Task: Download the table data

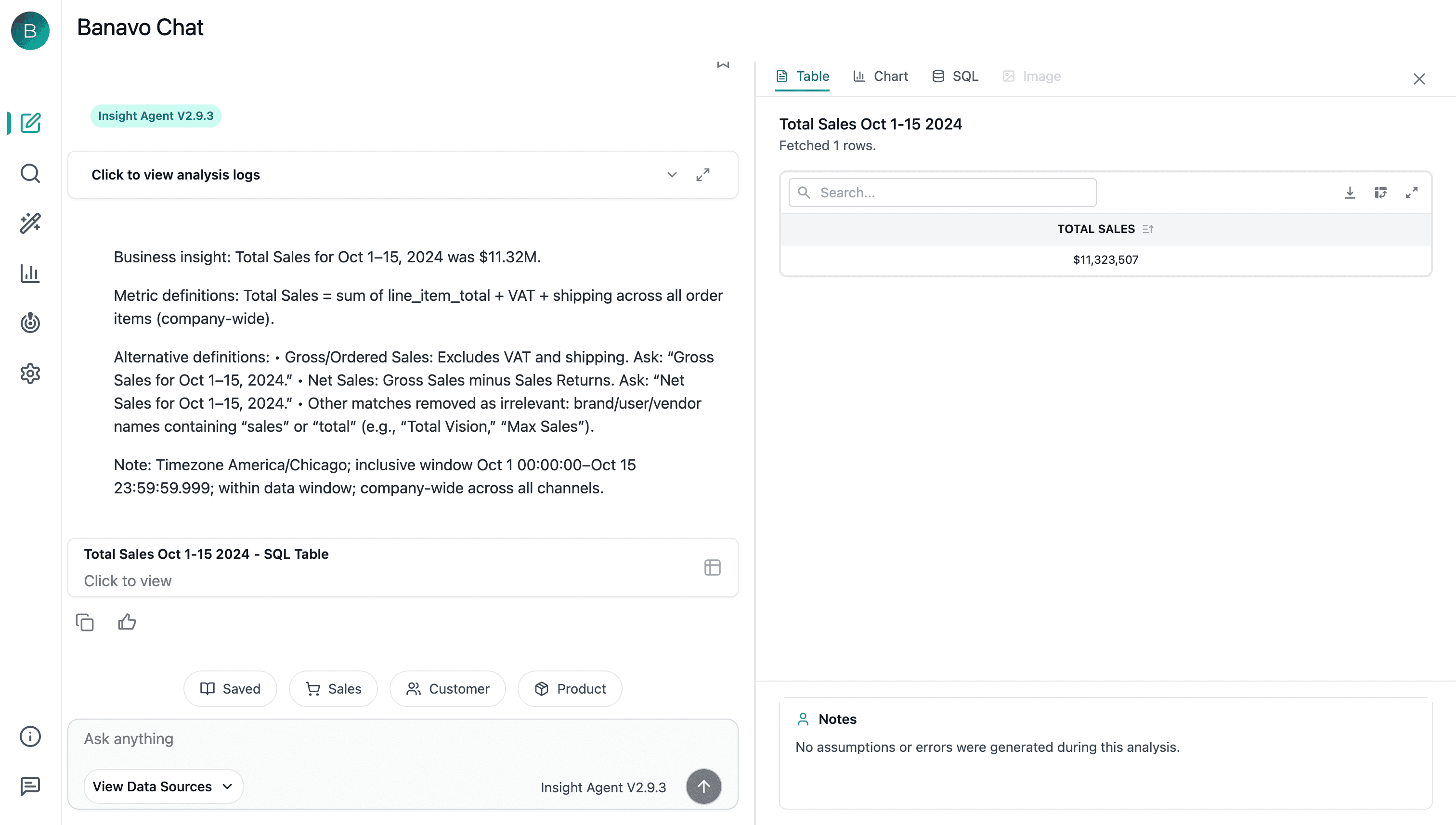Action: click(x=1350, y=193)
